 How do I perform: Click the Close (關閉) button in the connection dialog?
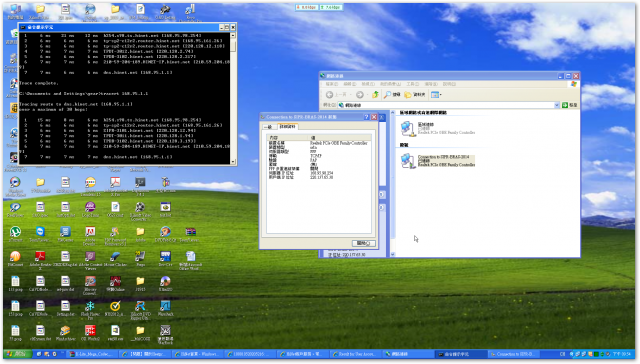[363, 243]
